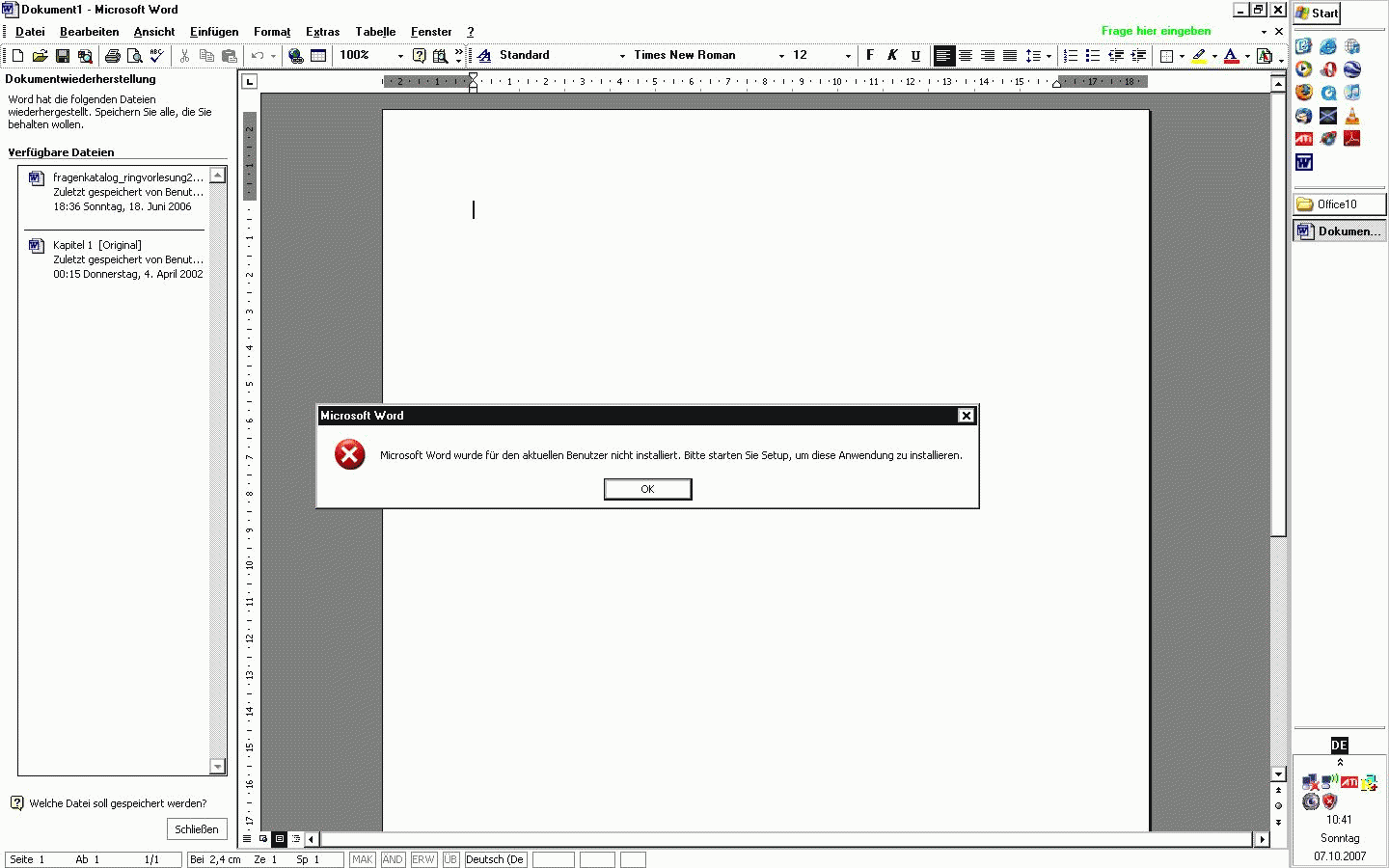This screenshot has height=868, width=1389.
Task: Open the Einfügen menu
Action: click(x=214, y=32)
